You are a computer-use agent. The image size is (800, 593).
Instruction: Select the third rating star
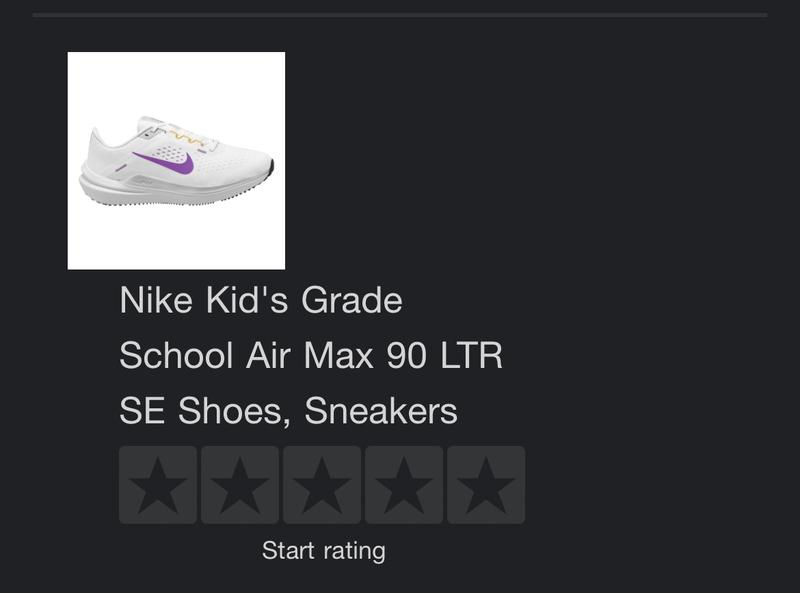[x=322, y=485]
